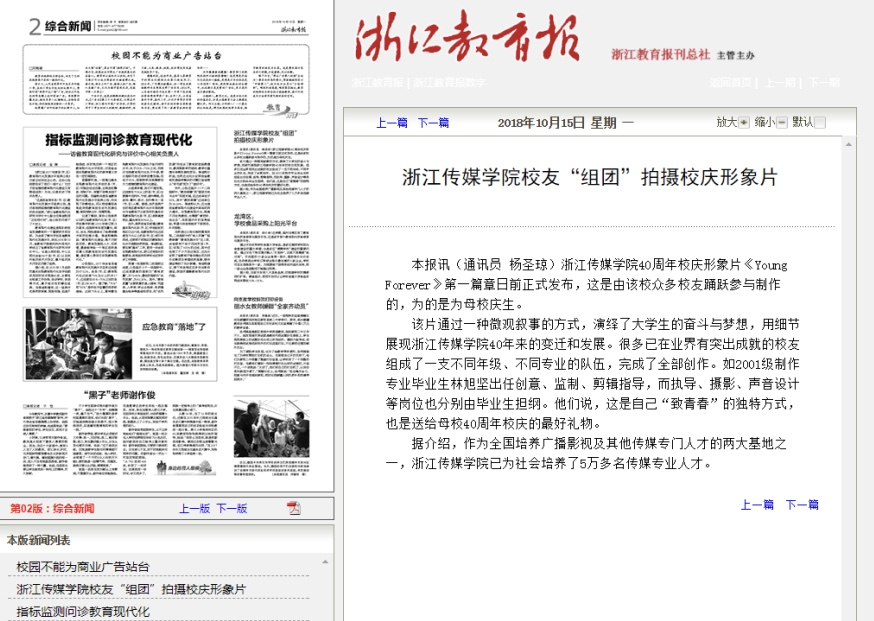
Task: Click the 放大 zoom-in plus icon
Action: 744,123
